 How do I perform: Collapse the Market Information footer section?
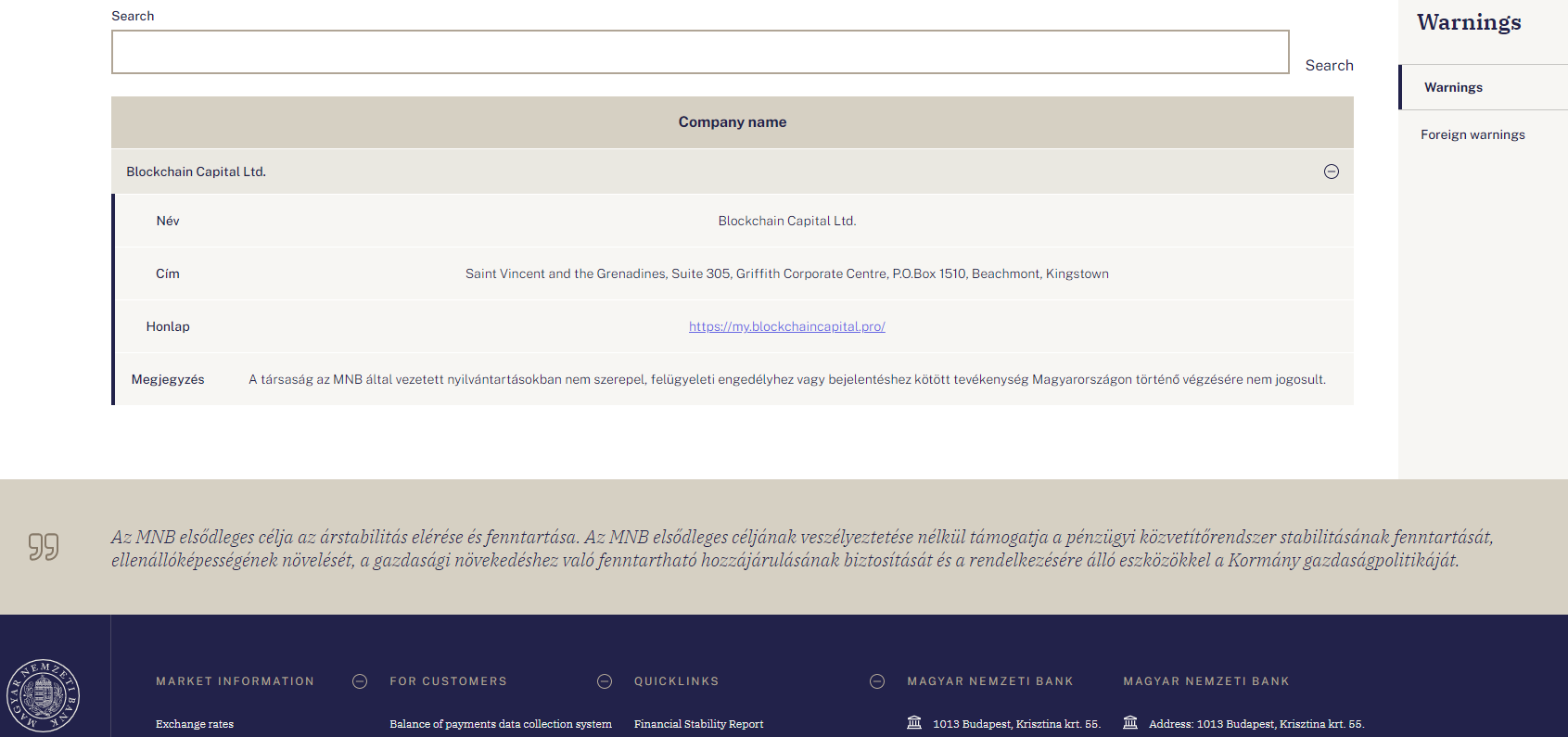tap(360, 681)
